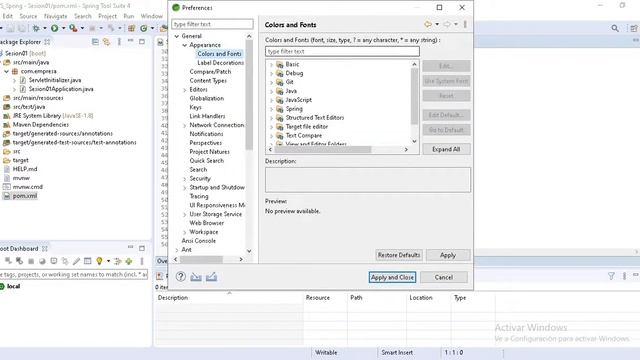The image size is (640, 360).
Task: Click the Forward arrow in Preferences header
Action: [x=447, y=24]
